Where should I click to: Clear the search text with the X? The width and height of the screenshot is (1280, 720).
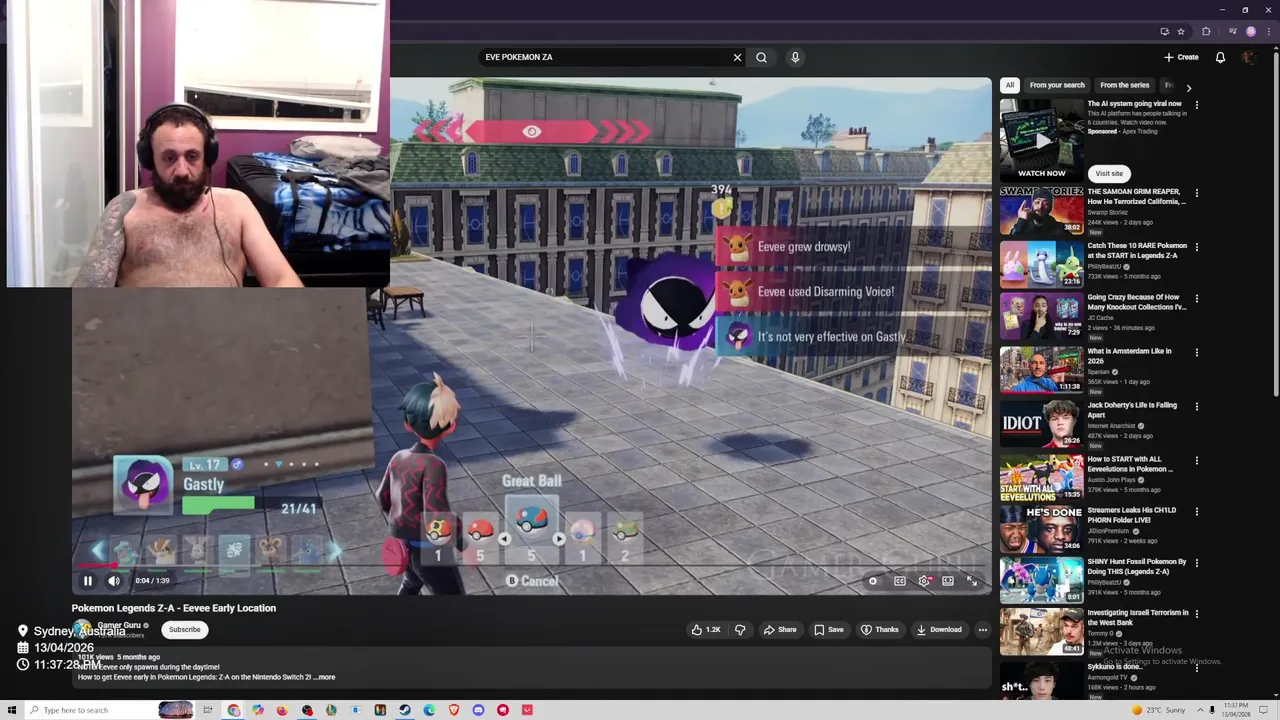pos(737,57)
